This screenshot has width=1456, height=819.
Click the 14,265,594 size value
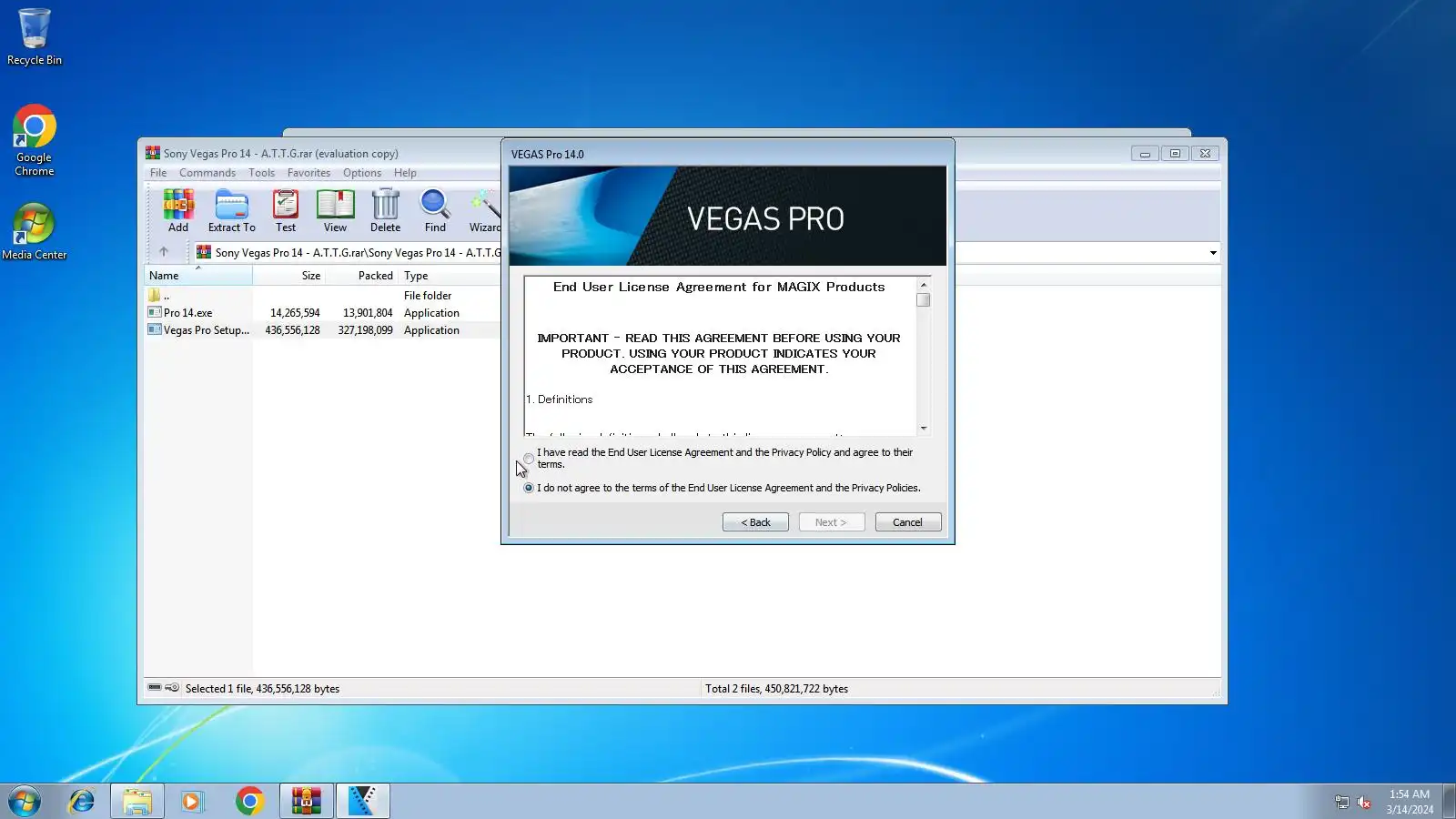click(x=295, y=313)
